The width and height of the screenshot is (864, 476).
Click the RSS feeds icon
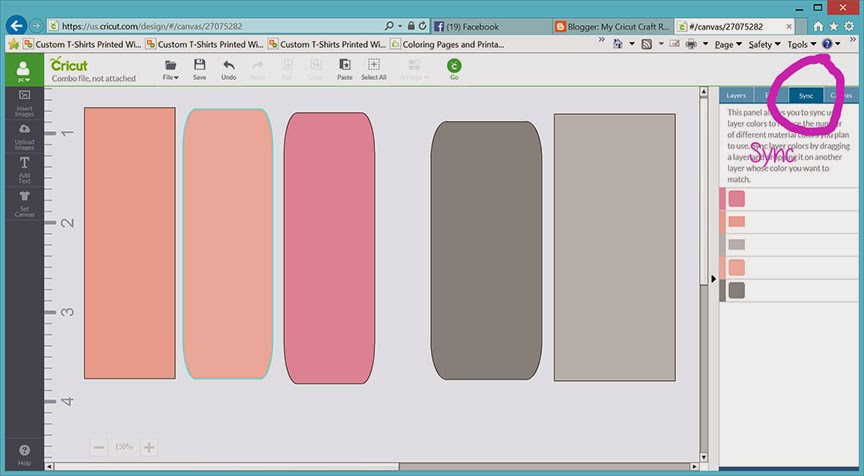point(647,44)
